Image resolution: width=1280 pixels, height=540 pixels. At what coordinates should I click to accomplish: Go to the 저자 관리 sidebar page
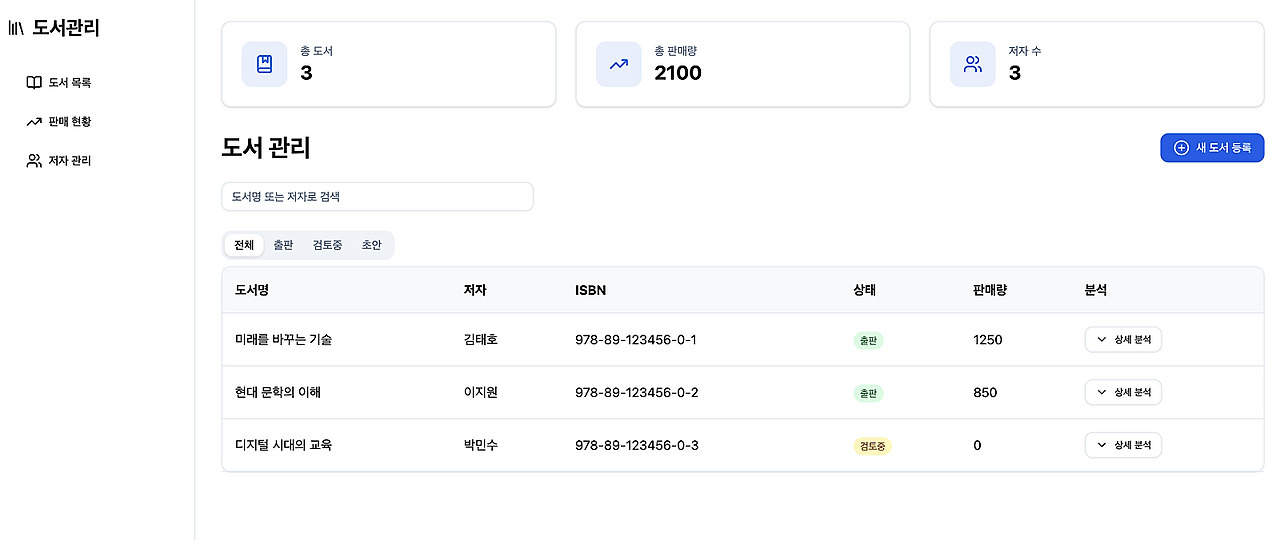click(69, 161)
